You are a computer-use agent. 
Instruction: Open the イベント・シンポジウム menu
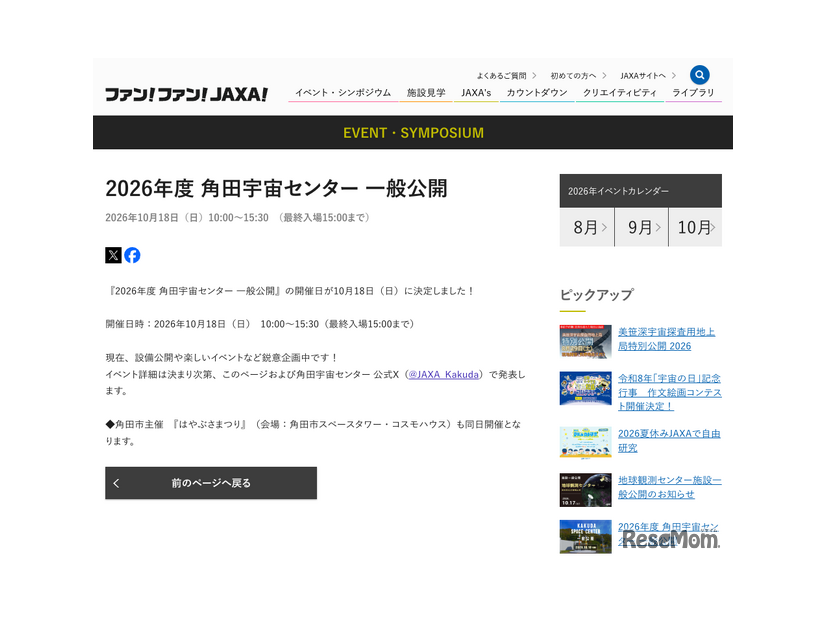(x=343, y=93)
